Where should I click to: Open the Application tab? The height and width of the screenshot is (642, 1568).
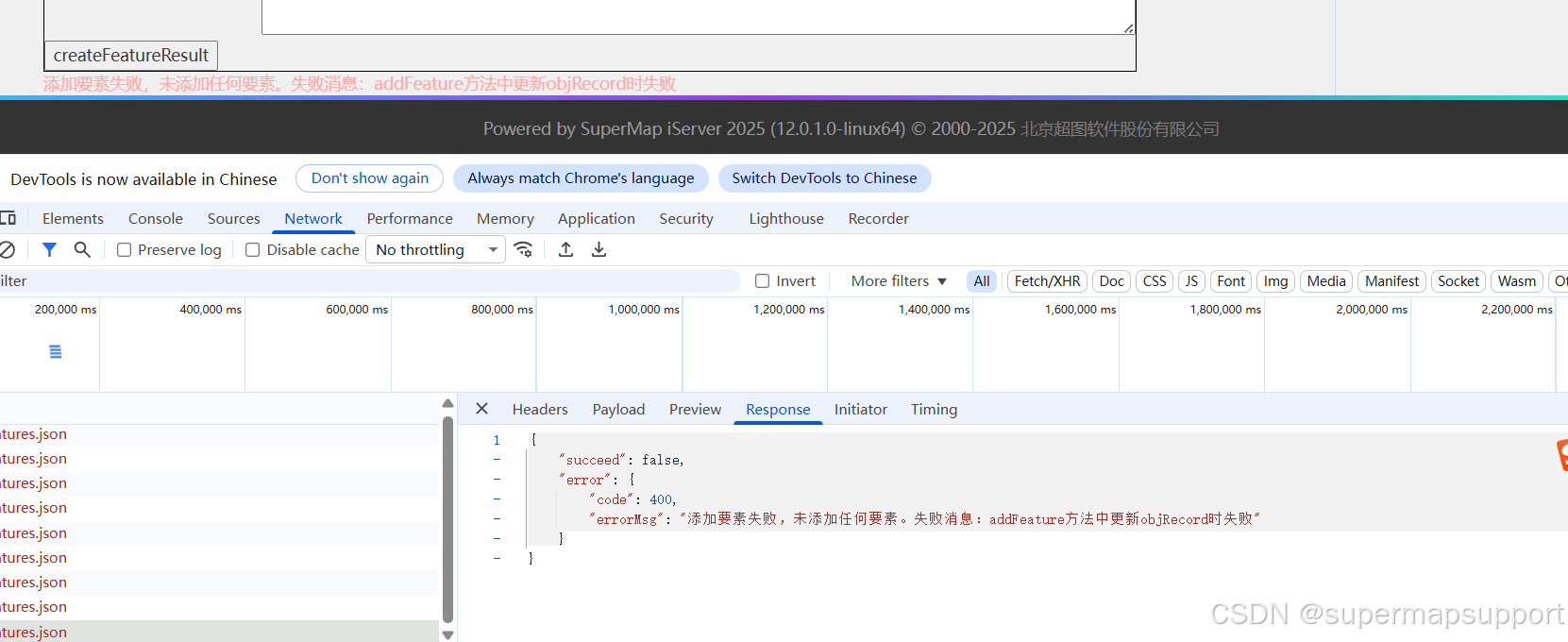pyautogui.click(x=597, y=218)
